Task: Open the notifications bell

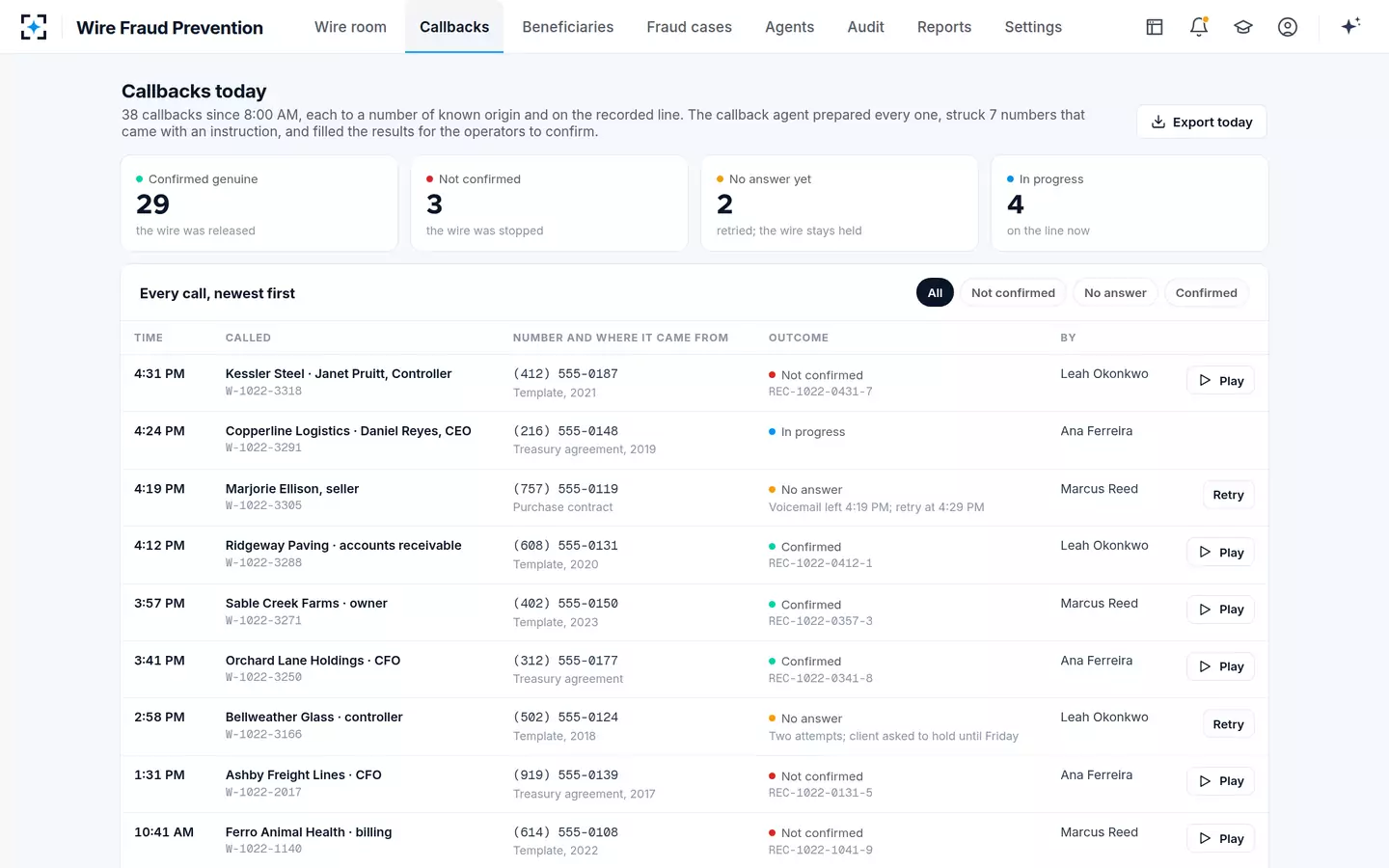Action: pyautogui.click(x=1199, y=27)
